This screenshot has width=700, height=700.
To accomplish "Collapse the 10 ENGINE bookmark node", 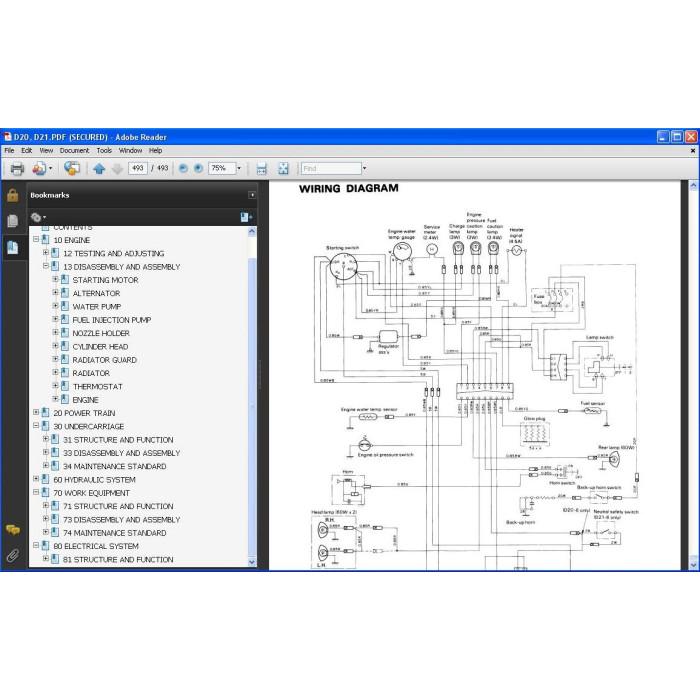I will [36, 239].
